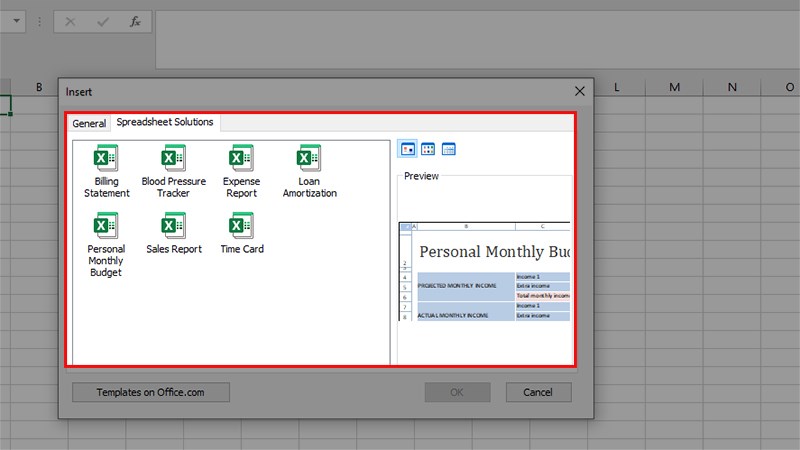Screen dimensions: 800x450
Task: Select column B header
Action: 39,87
